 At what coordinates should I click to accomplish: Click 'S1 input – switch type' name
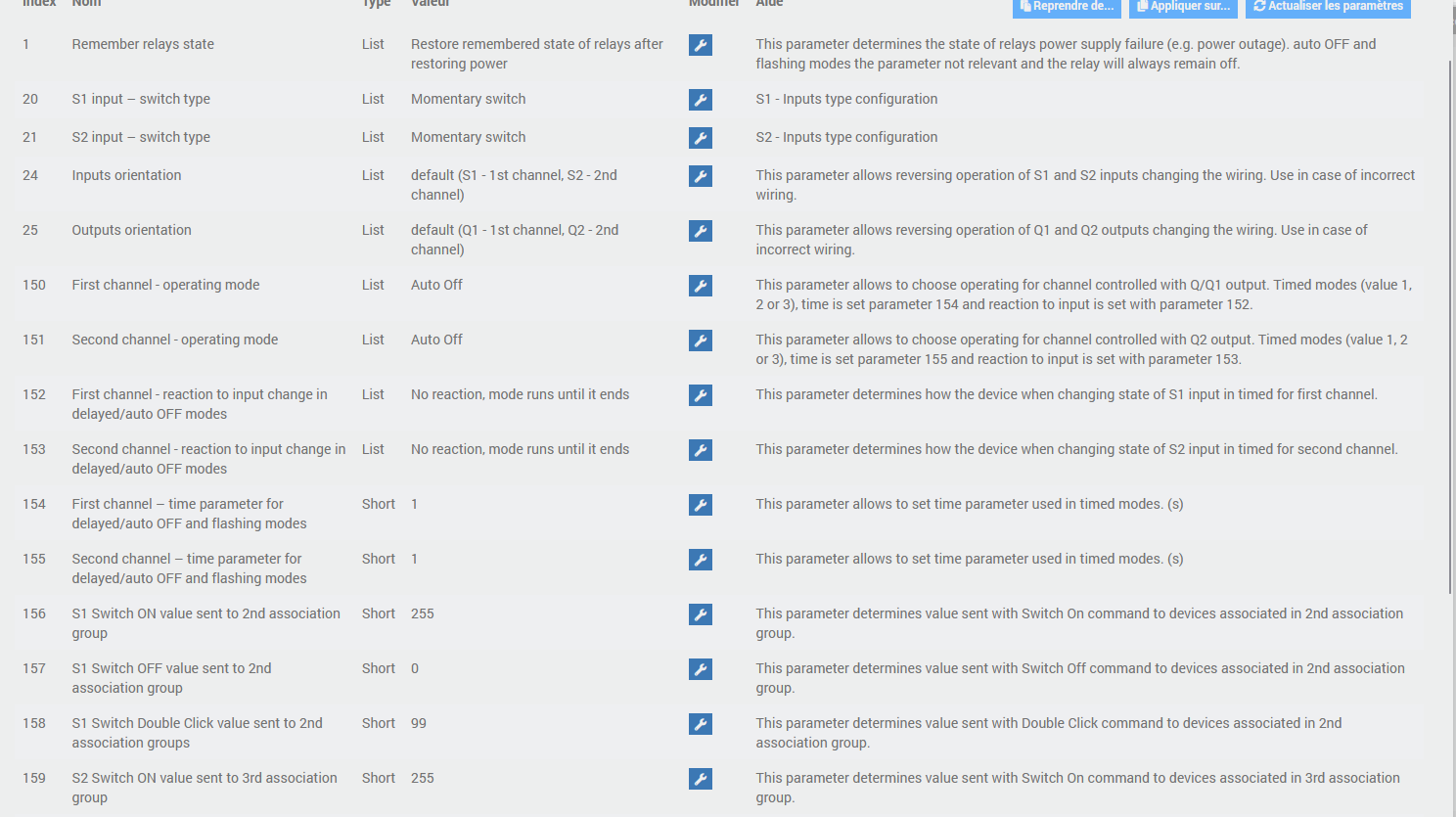click(141, 99)
